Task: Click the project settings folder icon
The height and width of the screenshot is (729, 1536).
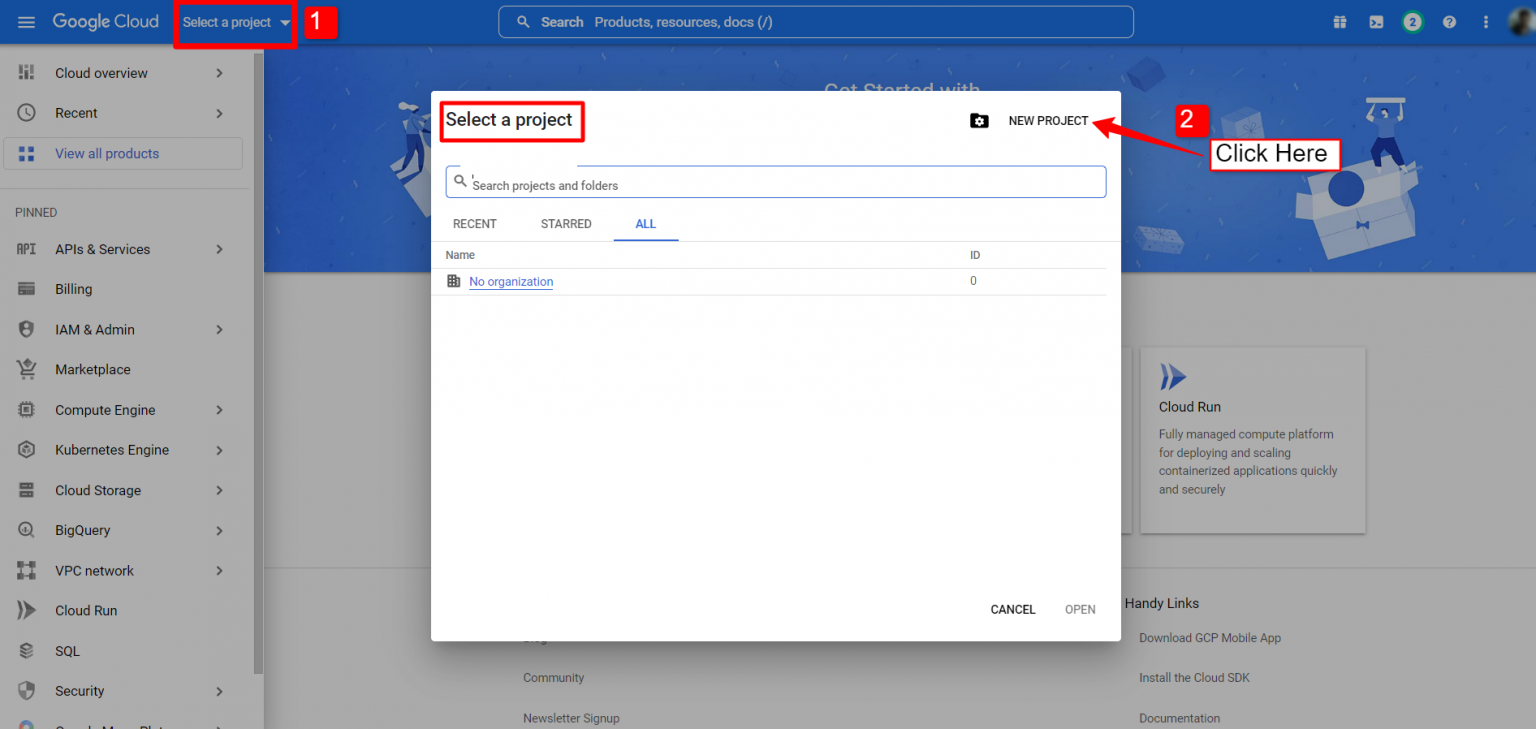Action: [979, 120]
